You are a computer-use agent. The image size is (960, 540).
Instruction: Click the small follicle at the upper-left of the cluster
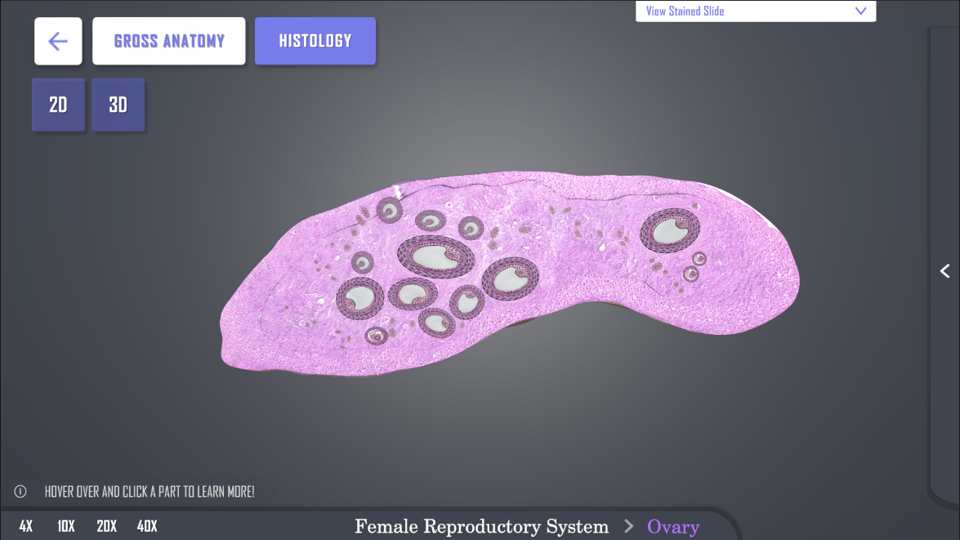click(x=389, y=210)
